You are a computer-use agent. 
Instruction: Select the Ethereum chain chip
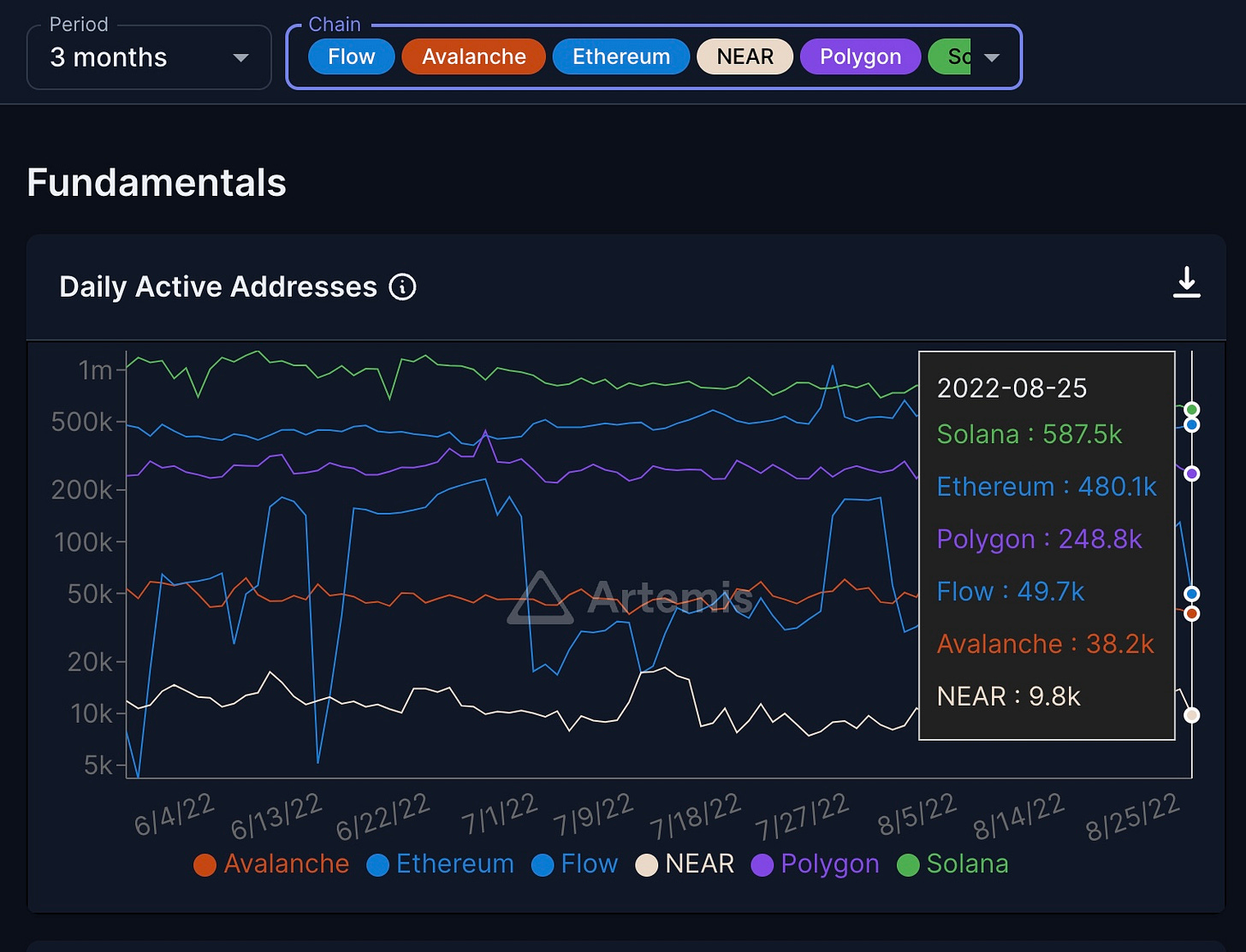tap(621, 56)
